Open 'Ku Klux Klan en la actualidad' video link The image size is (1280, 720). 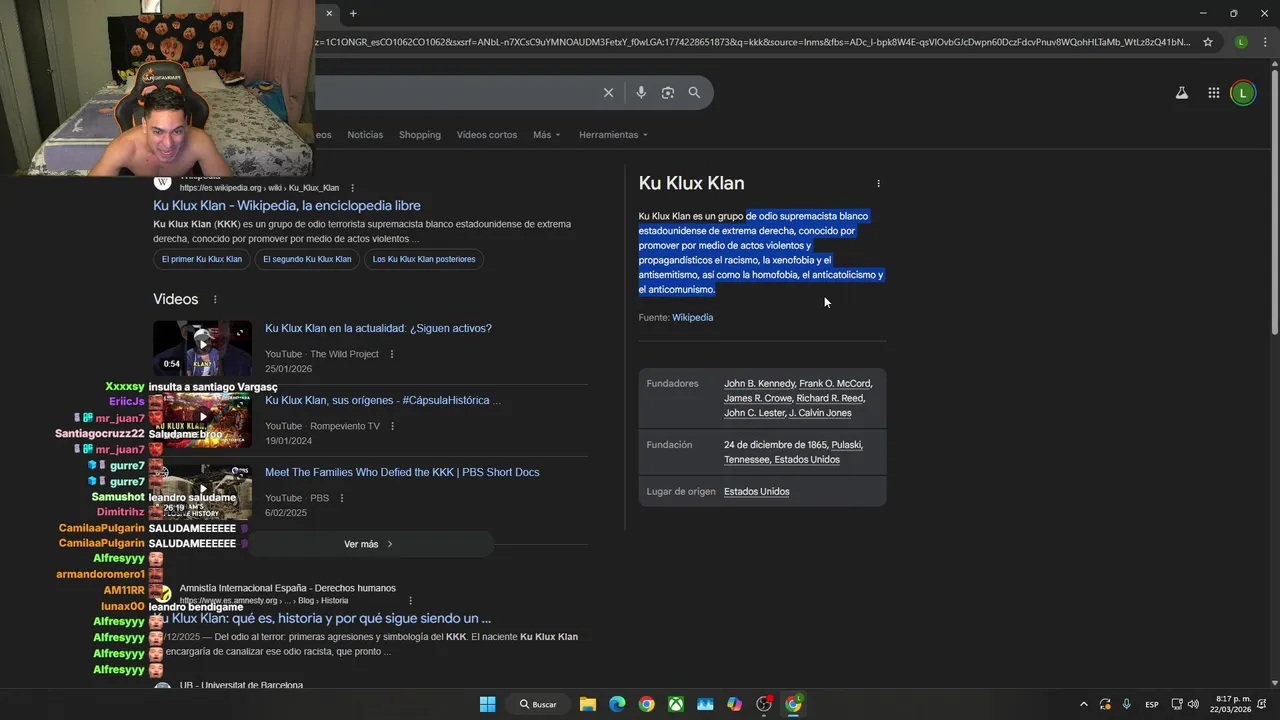tap(378, 328)
